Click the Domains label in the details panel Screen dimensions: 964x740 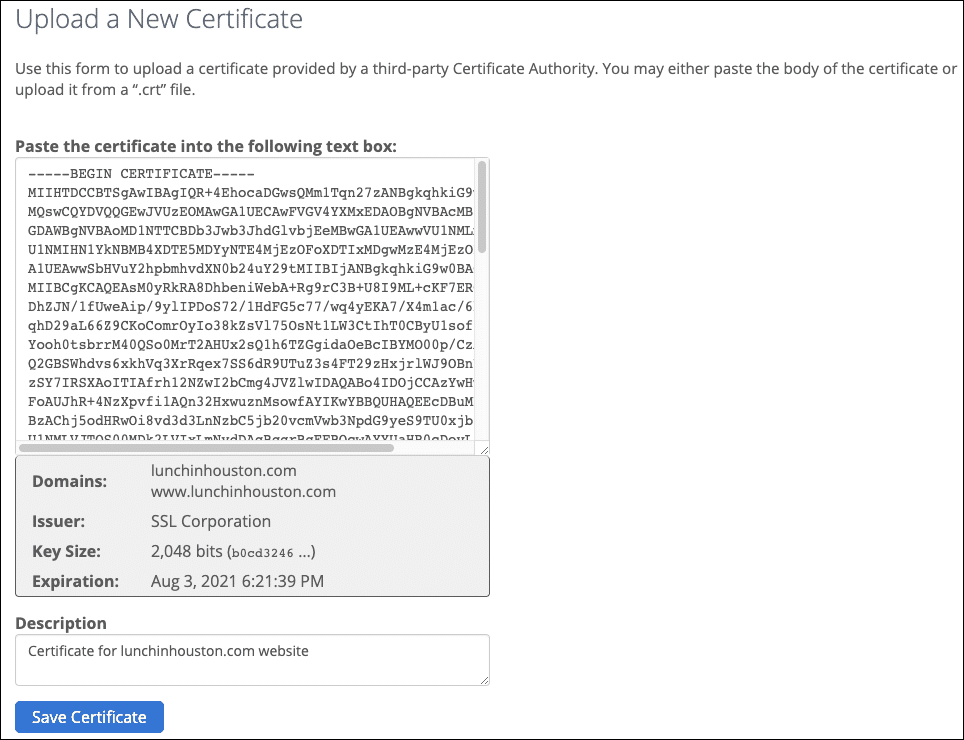69,481
